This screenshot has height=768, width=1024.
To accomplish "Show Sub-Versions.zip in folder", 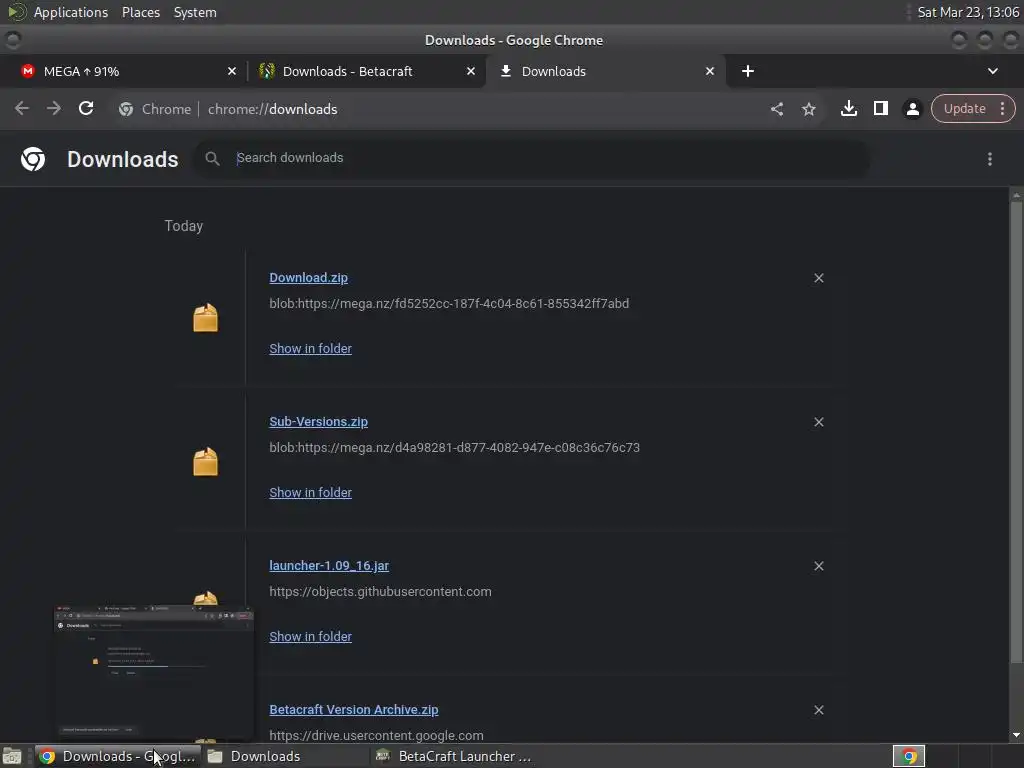I will coord(310,492).
